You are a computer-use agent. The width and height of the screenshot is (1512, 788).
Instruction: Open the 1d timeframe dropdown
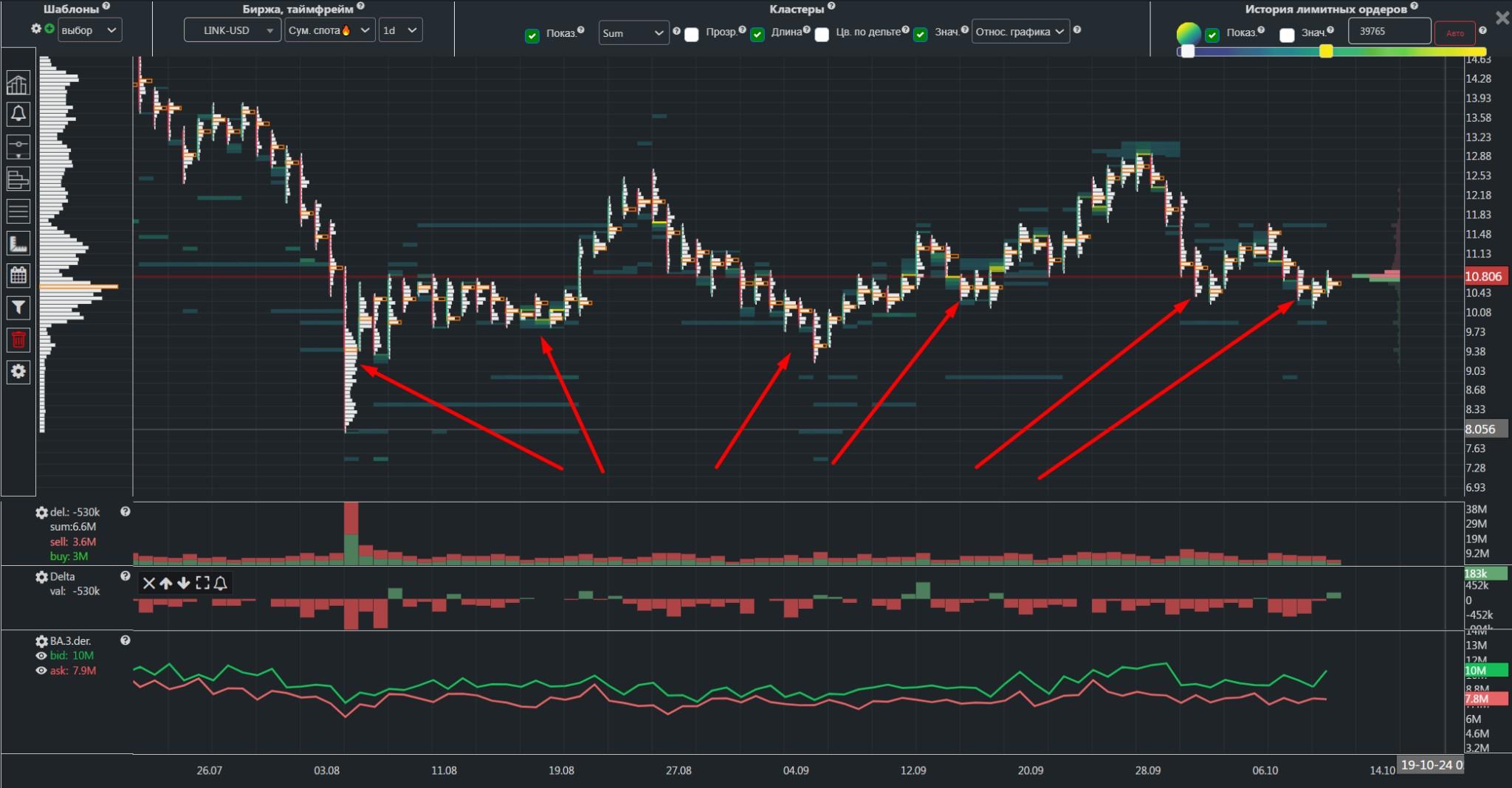pos(400,30)
